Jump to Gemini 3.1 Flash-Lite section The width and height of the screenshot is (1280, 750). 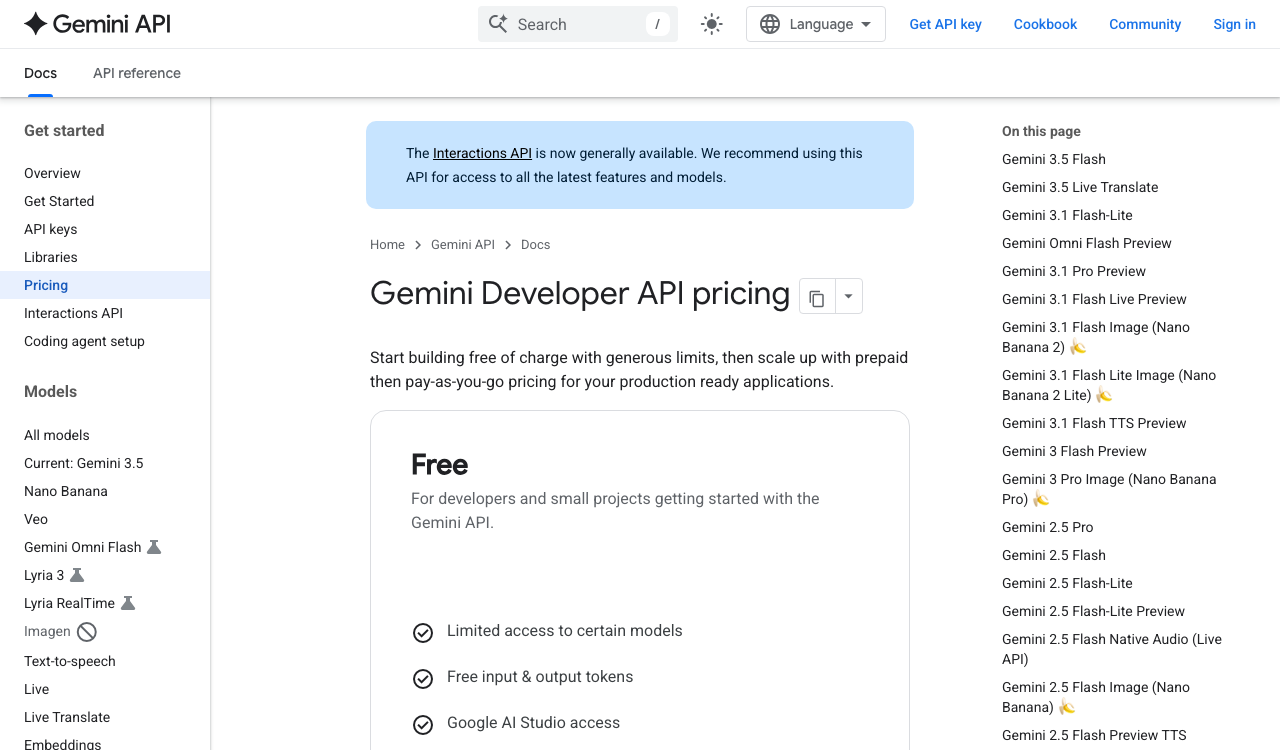pos(1067,215)
